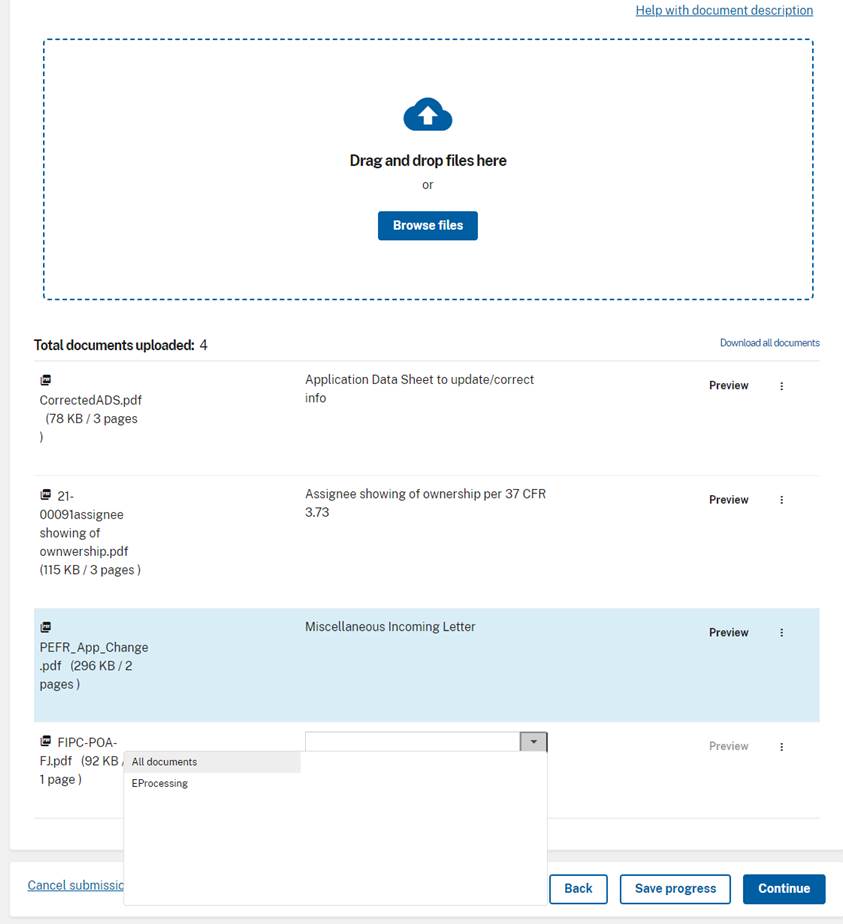Click the document description input field

pos(412,742)
